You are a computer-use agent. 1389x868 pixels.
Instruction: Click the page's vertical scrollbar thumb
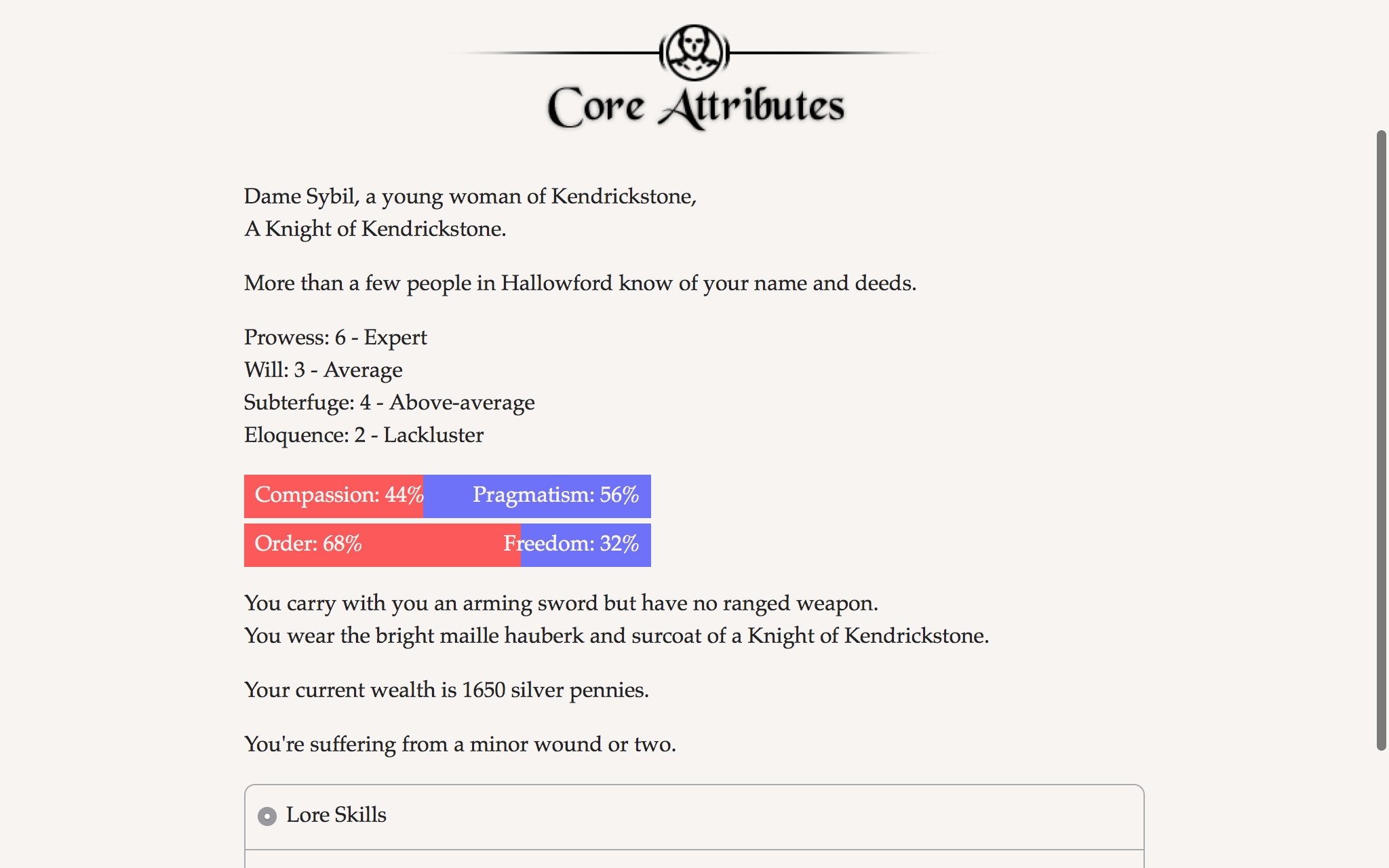click(x=1381, y=441)
